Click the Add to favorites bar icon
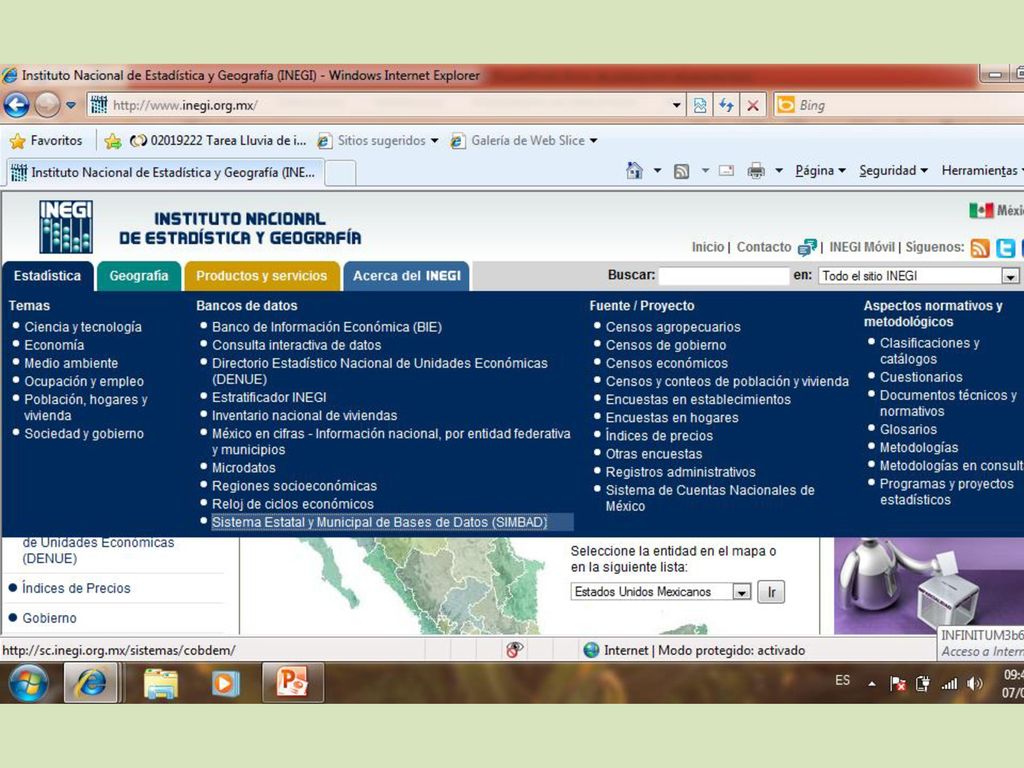 [113, 140]
